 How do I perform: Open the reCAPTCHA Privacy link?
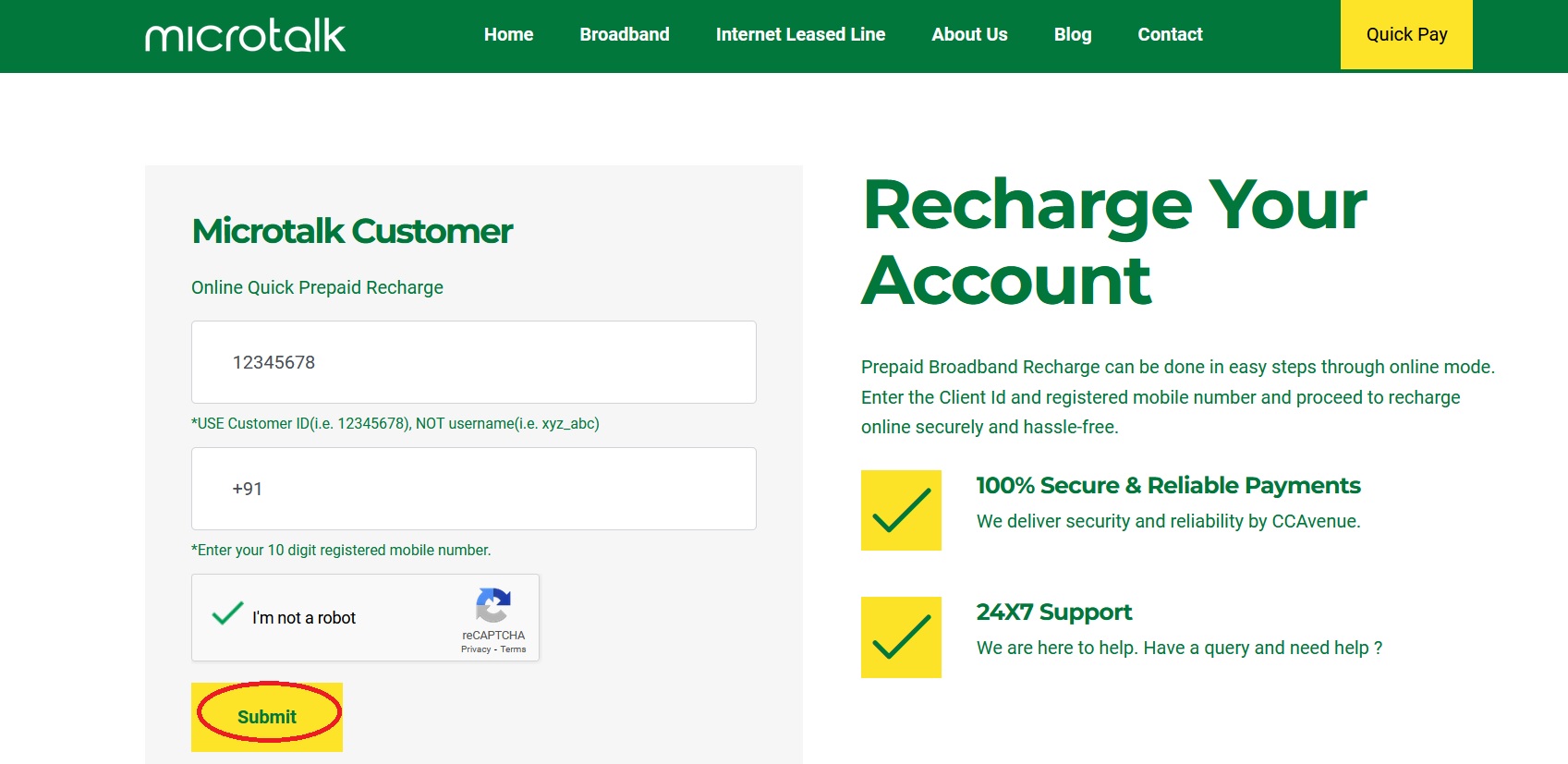click(476, 649)
